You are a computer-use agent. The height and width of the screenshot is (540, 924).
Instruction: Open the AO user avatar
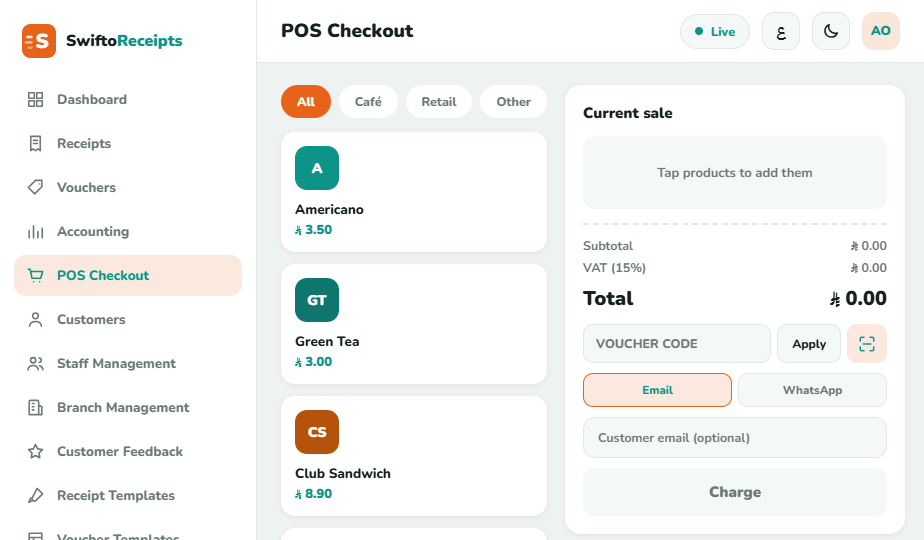tap(881, 31)
